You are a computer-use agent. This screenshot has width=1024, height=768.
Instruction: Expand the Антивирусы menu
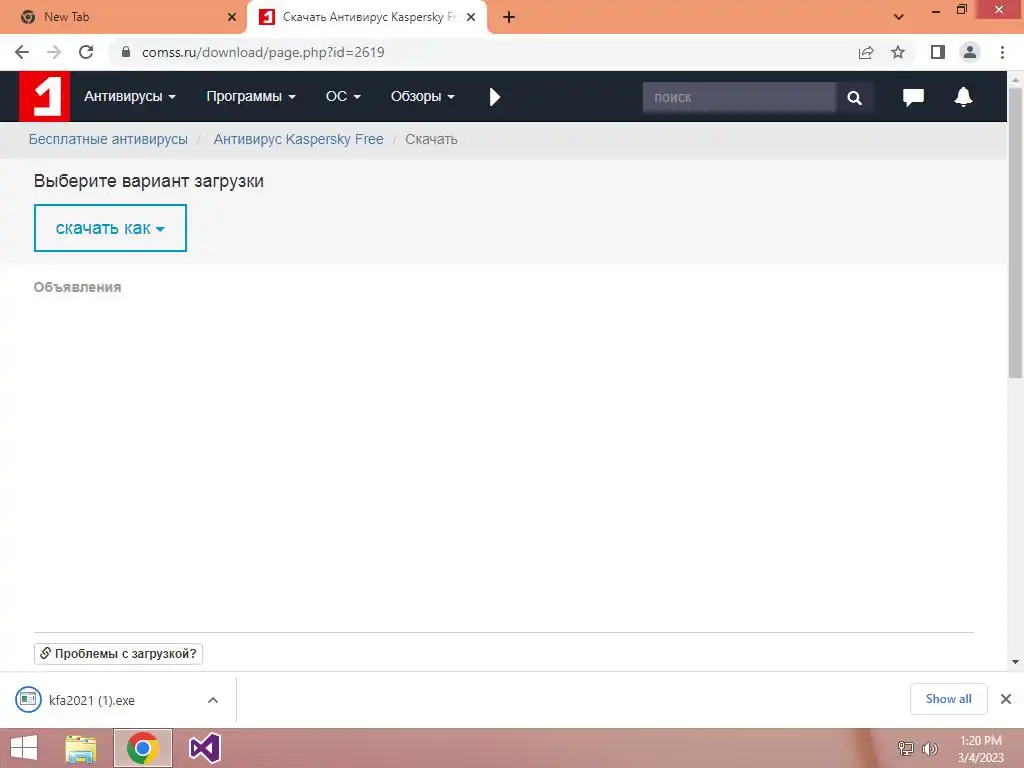tap(130, 97)
